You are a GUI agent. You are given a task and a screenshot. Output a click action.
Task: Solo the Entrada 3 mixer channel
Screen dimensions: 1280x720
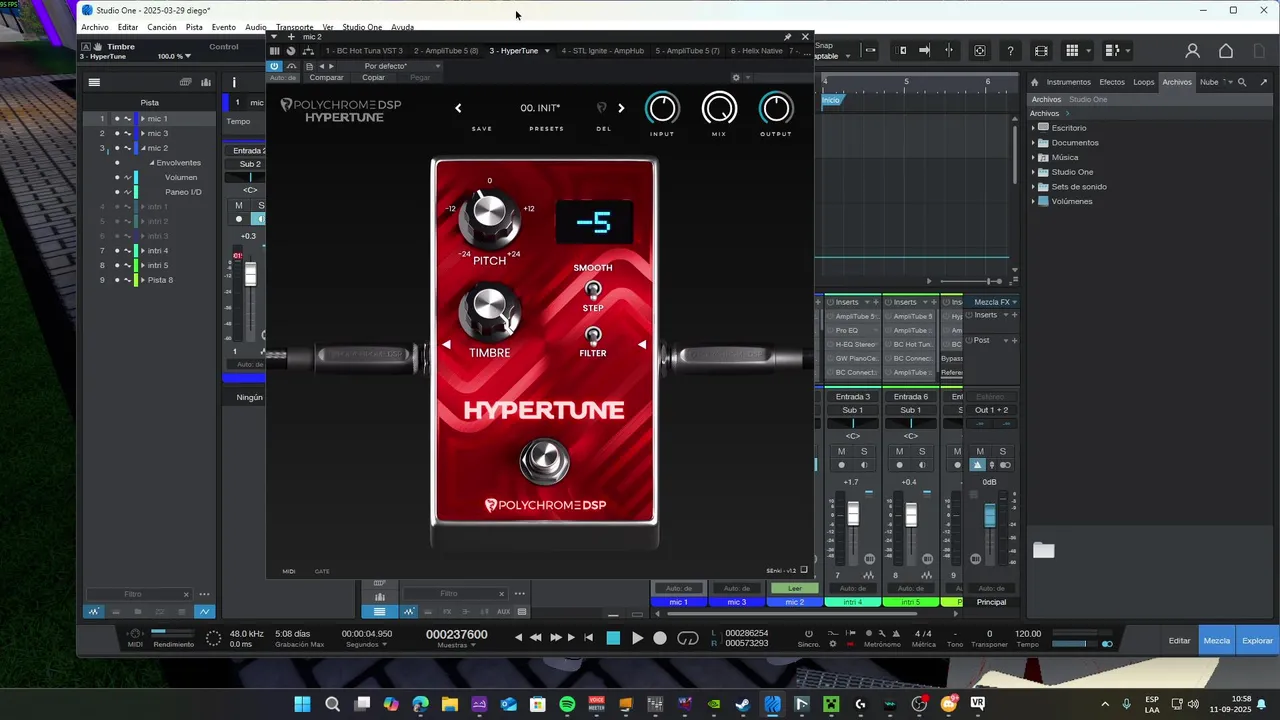(864, 452)
